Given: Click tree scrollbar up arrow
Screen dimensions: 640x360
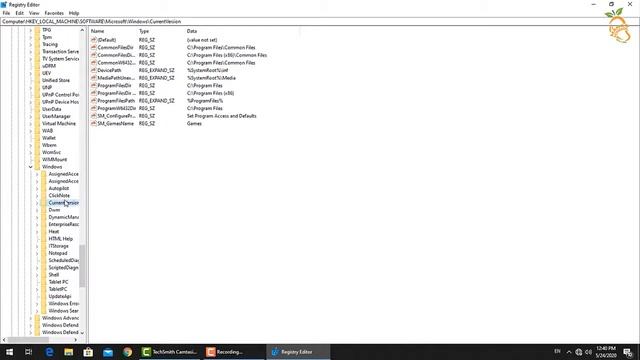Looking at the screenshot, I should 82,30.
